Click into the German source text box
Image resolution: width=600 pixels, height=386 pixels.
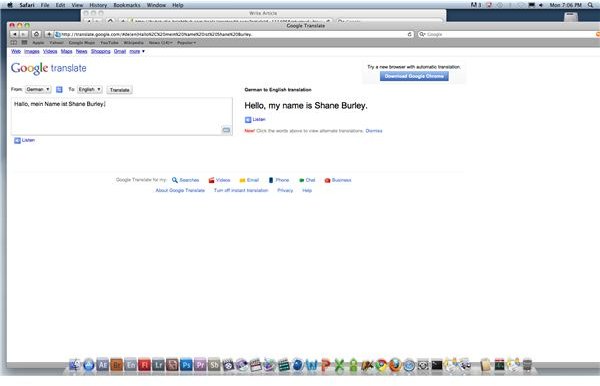pos(122,116)
